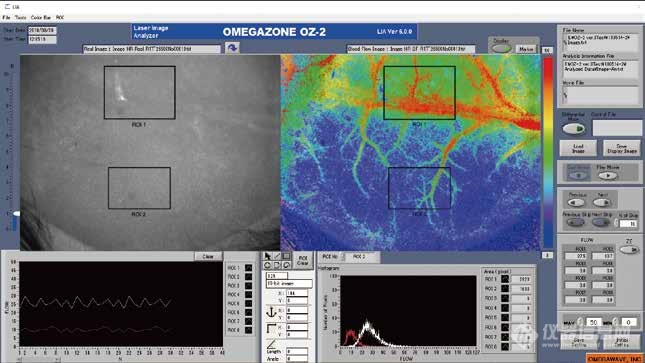Open the File menu

click(x=6, y=18)
